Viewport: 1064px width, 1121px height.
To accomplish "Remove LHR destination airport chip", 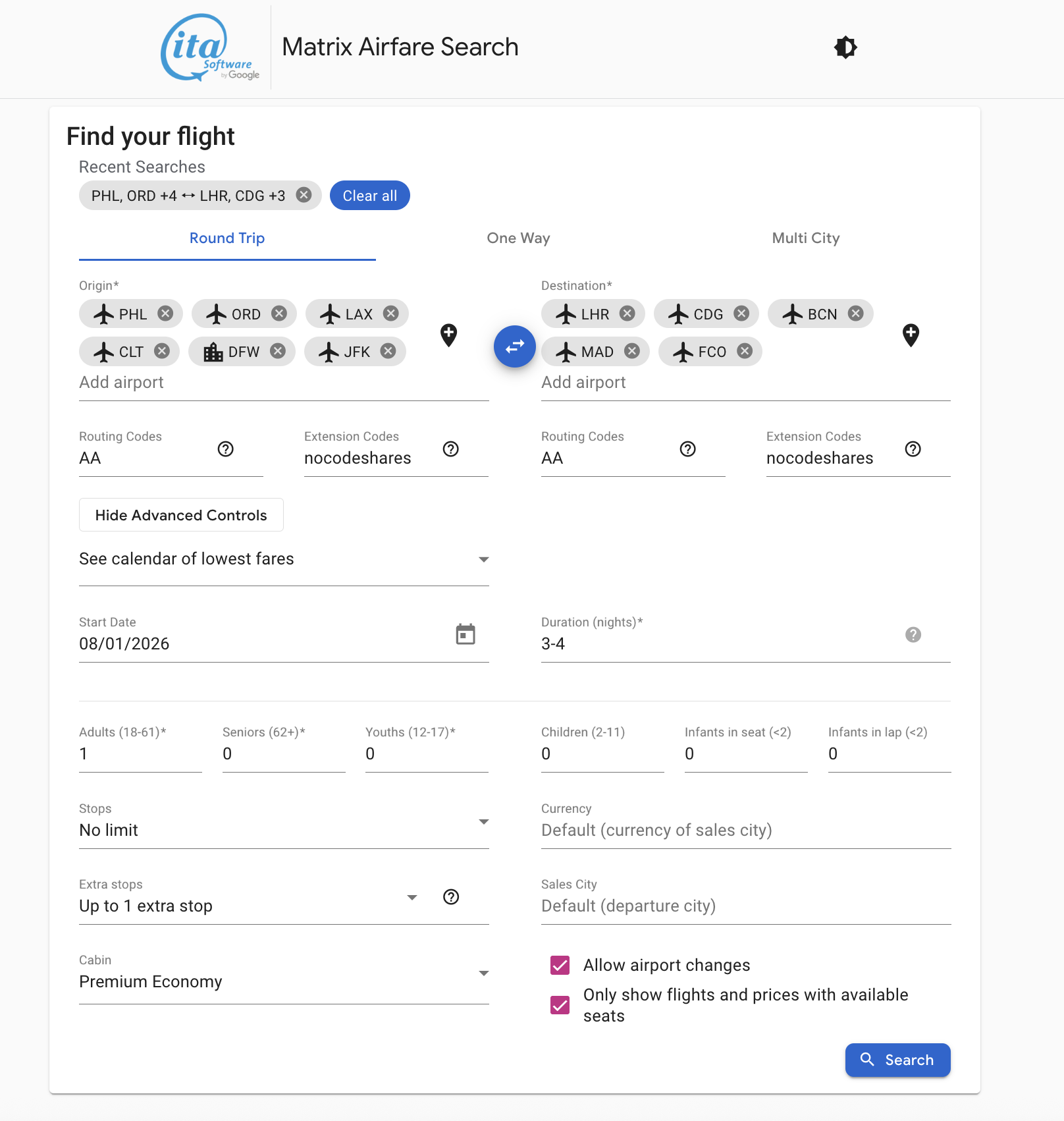I will click(x=627, y=314).
